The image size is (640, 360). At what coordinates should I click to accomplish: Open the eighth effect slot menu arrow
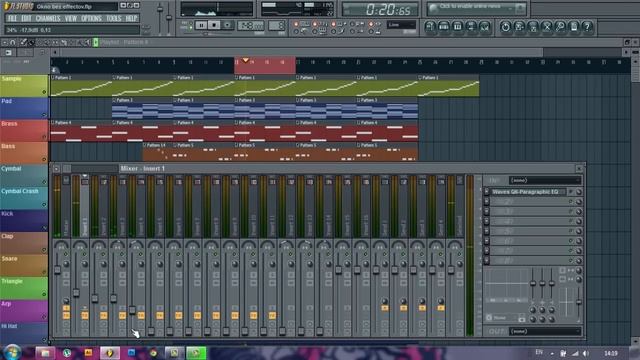pos(487,260)
